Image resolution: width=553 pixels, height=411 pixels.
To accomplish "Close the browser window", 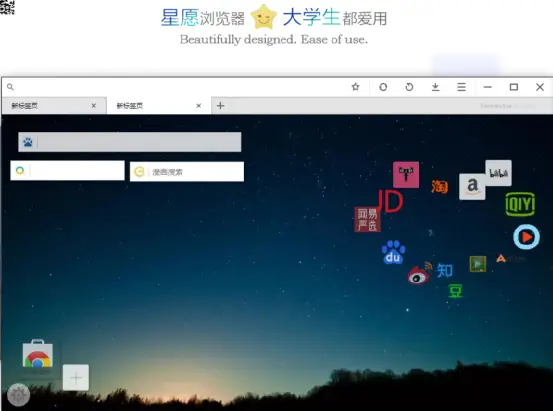I will [540, 87].
